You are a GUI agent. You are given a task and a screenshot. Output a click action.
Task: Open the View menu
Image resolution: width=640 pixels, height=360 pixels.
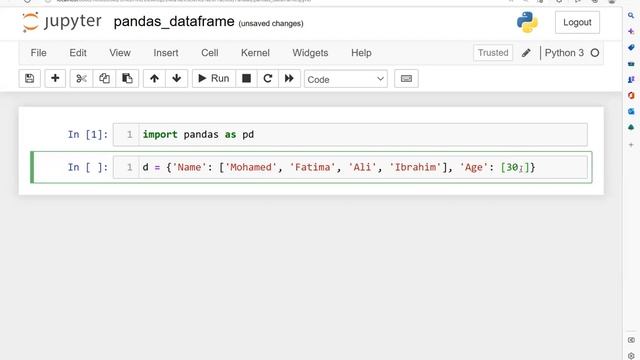click(x=120, y=53)
